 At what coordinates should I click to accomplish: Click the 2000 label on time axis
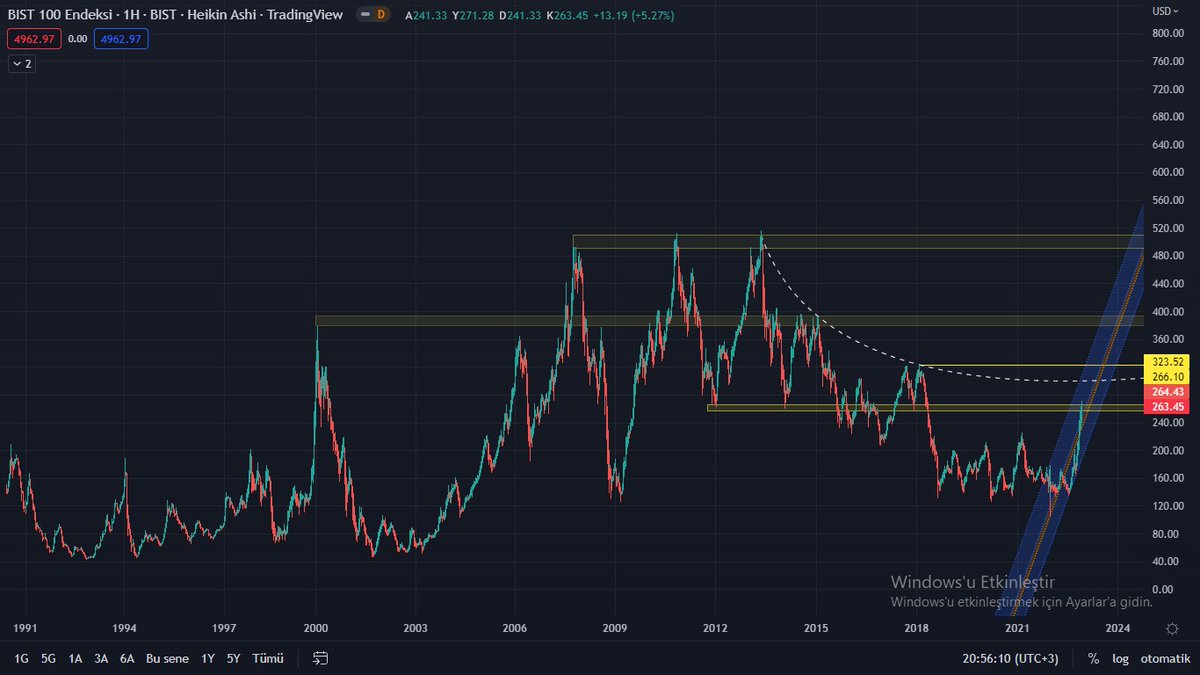click(x=316, y=628)
